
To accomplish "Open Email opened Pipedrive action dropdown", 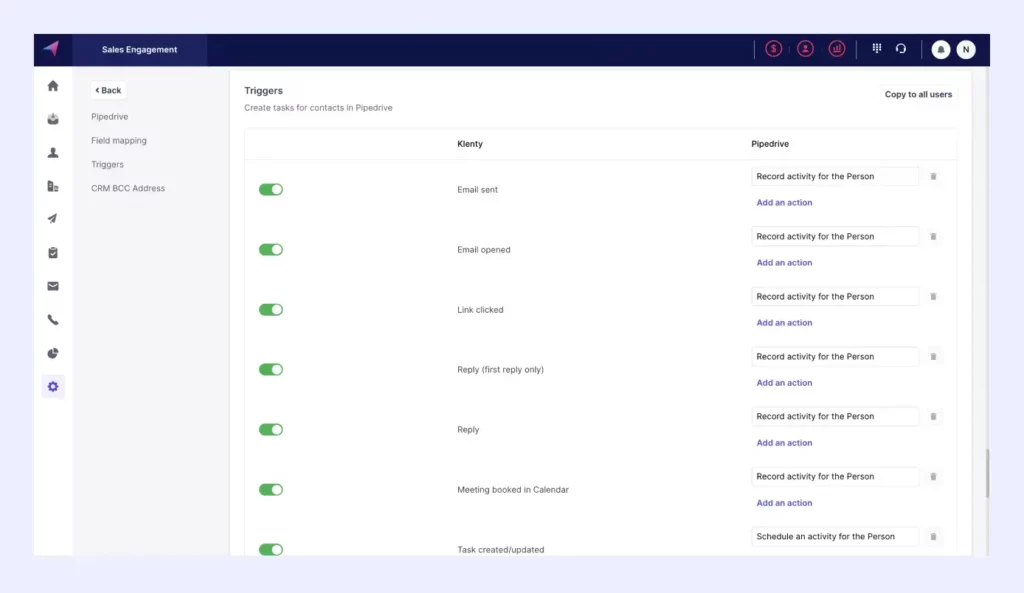I will point(835,236).
